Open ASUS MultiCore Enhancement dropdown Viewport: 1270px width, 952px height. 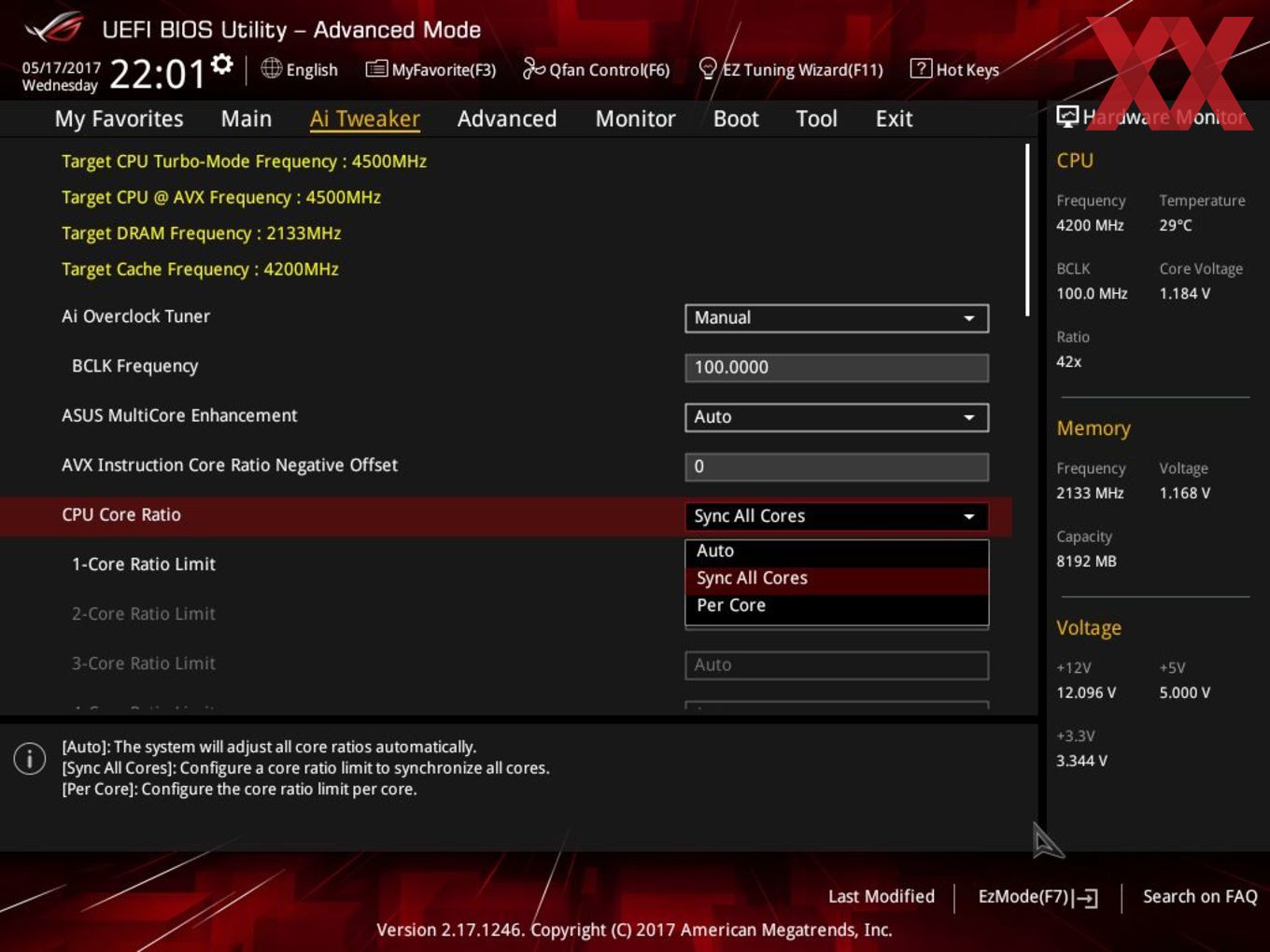837,417
